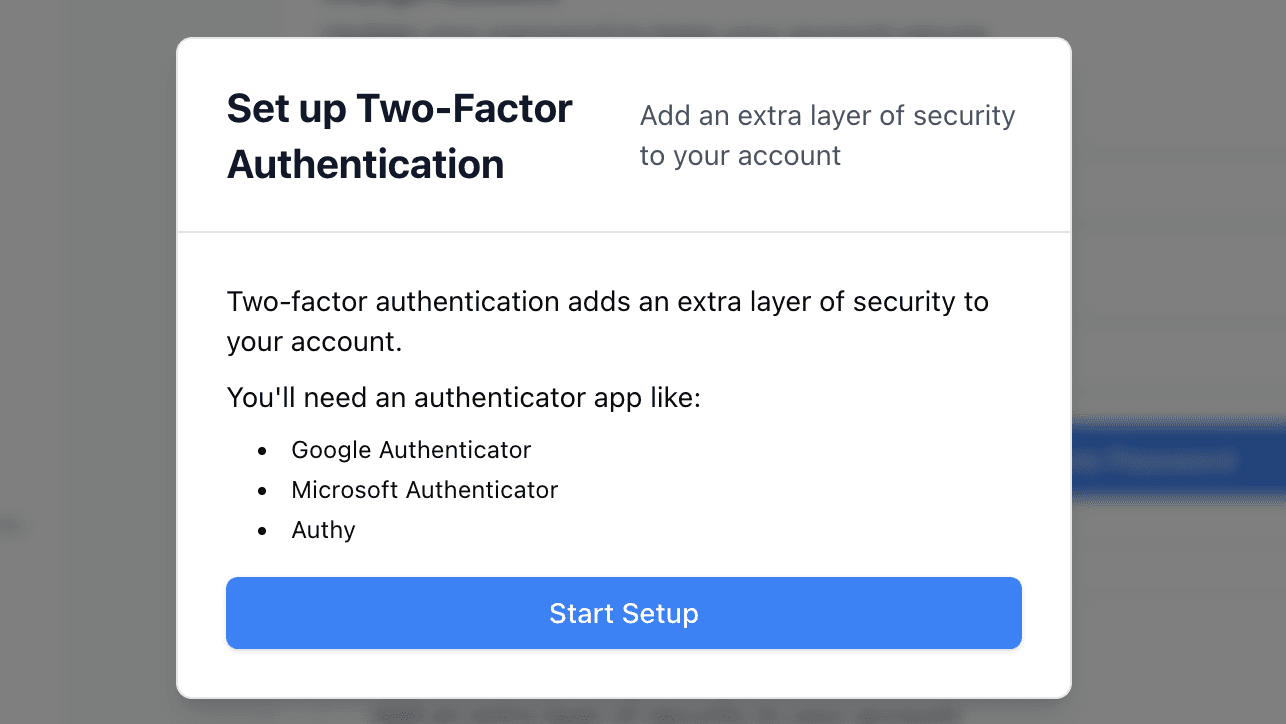Click the bullet beside Microsoft Authenticator
This screenshot has height=724, width=1286.
click(261, 491)
